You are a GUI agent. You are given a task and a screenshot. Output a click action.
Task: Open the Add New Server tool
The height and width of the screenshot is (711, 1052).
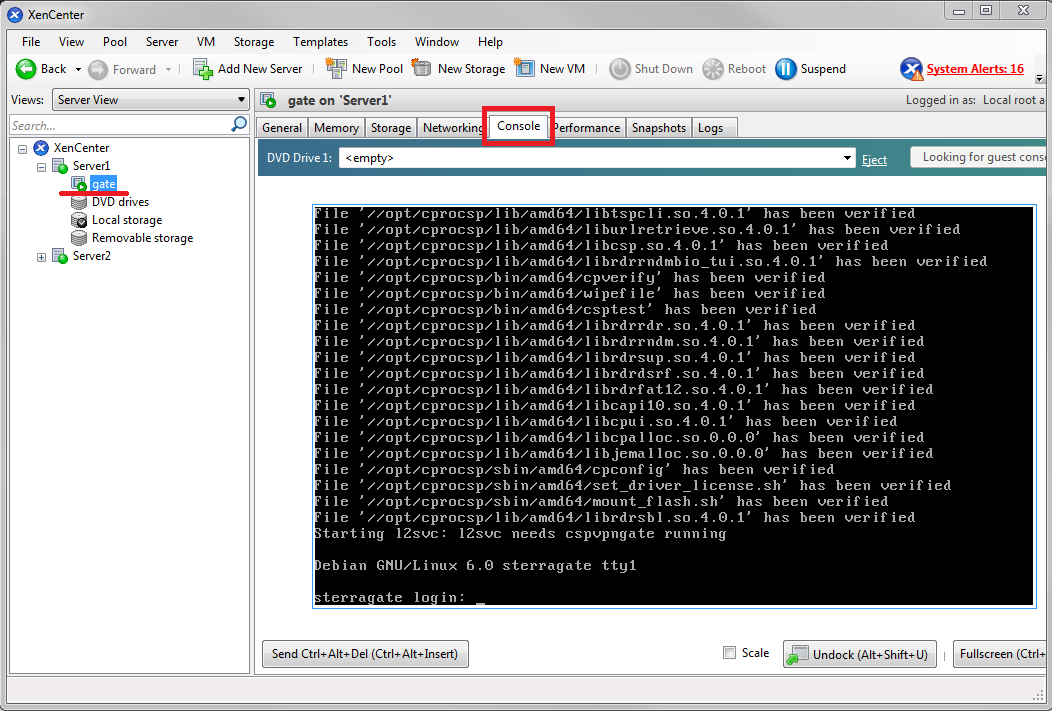click(x=248, y=68)
